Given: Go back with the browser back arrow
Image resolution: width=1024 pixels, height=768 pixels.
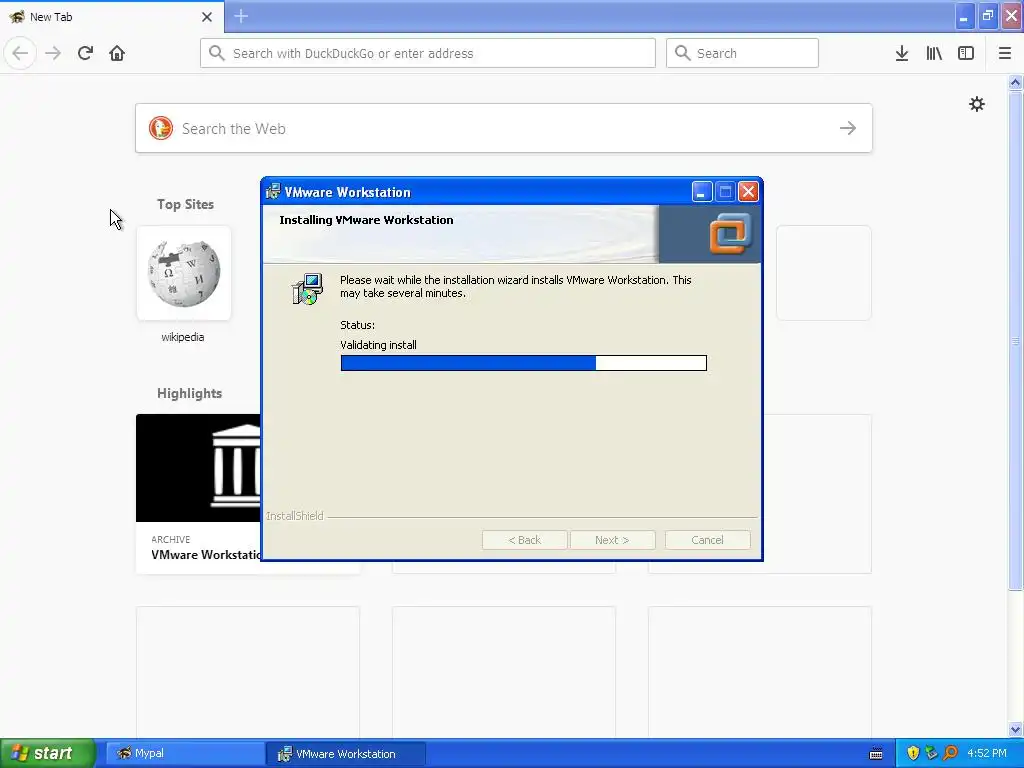Looking at the screenshot, I should point(20,53).
